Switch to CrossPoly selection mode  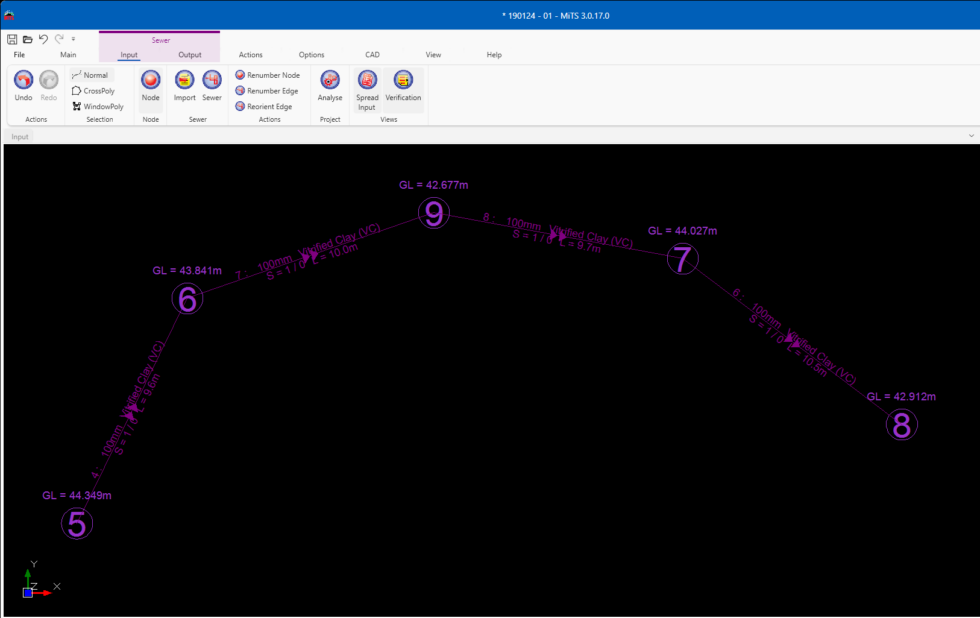pos(92,91)
